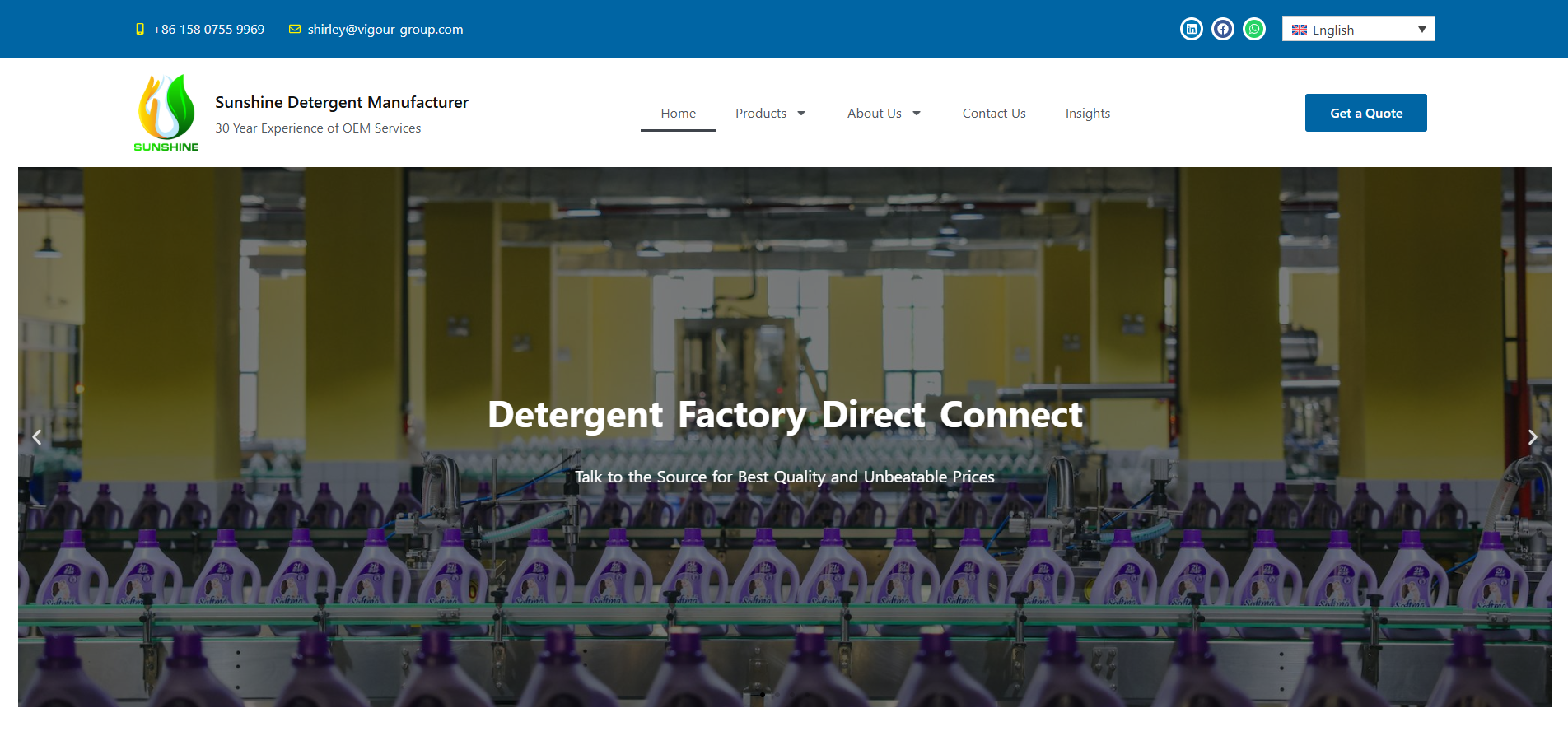The height and width of the screenshot is (750, 1568).
Task: Click 'Detergent Factory Direct Connect' heading
Action: pyautogui.click(x=785, y=415)
